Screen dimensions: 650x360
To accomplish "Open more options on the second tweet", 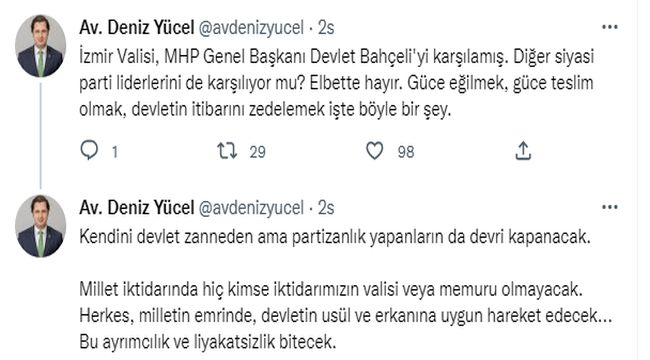I will pos(610,207).
